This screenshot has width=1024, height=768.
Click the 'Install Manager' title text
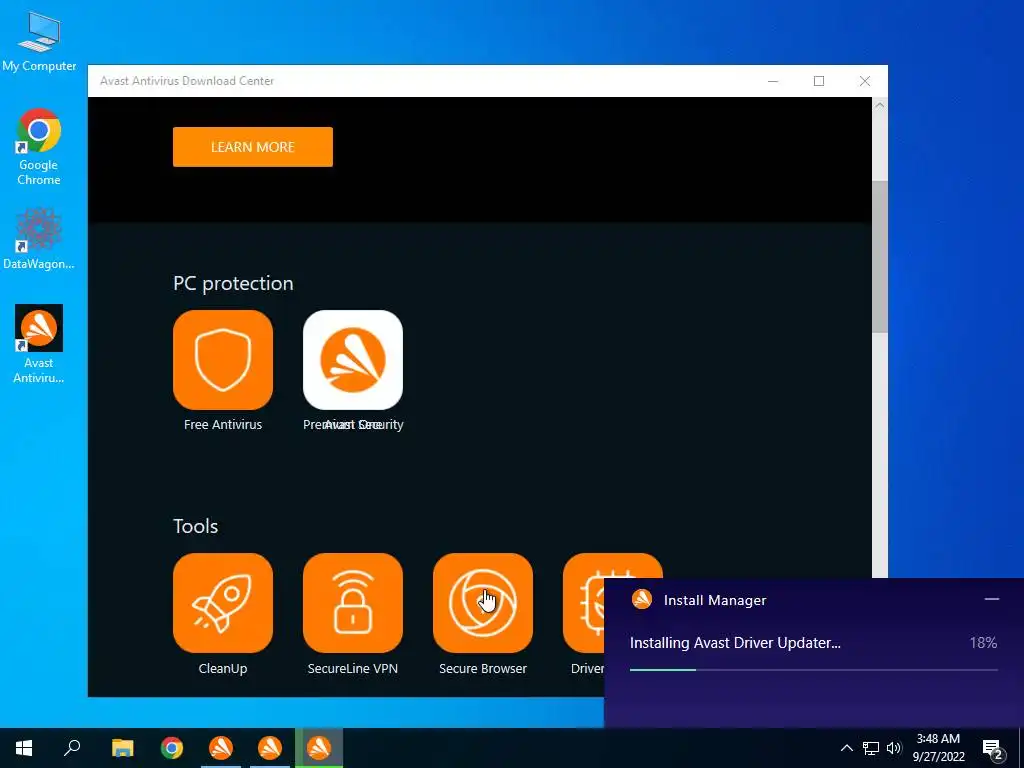pos(715,600)
